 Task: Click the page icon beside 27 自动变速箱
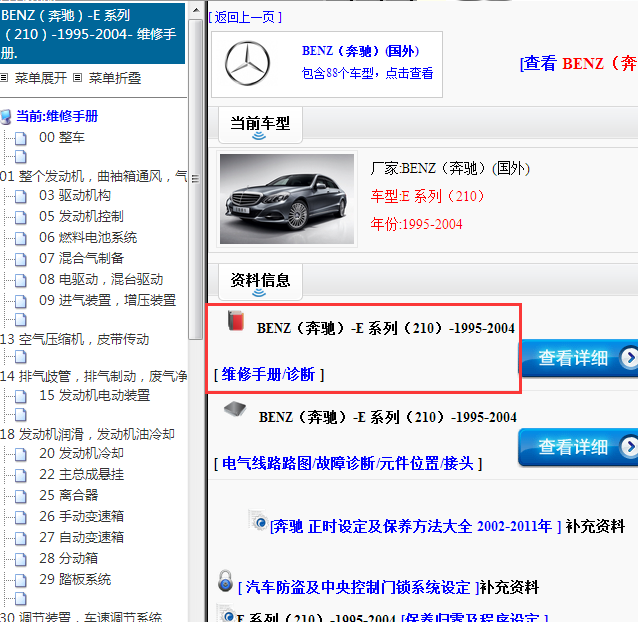(x=21, y=538)
